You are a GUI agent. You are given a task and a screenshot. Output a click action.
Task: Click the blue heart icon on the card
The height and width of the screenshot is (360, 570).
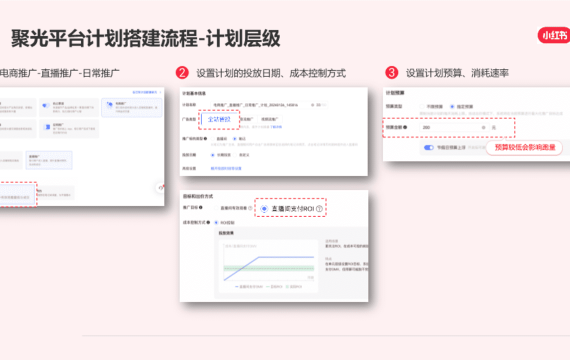click(45, 105)
